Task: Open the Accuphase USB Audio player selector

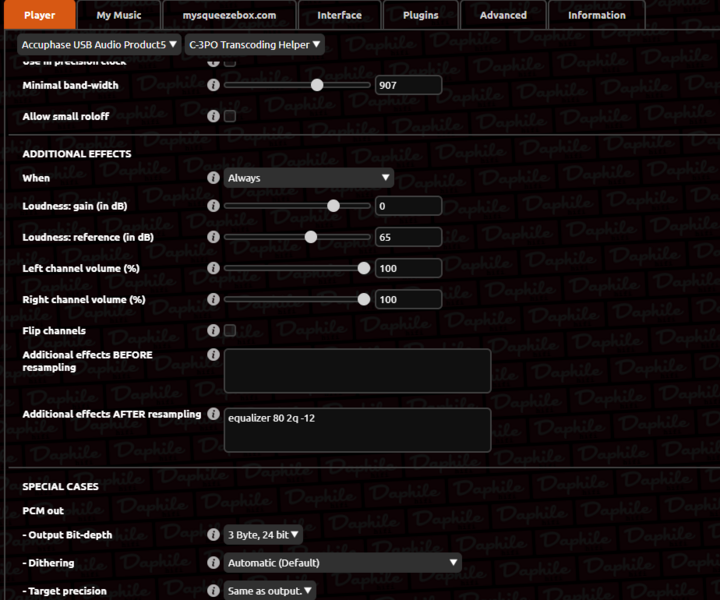Action: (x=99, y=44)
